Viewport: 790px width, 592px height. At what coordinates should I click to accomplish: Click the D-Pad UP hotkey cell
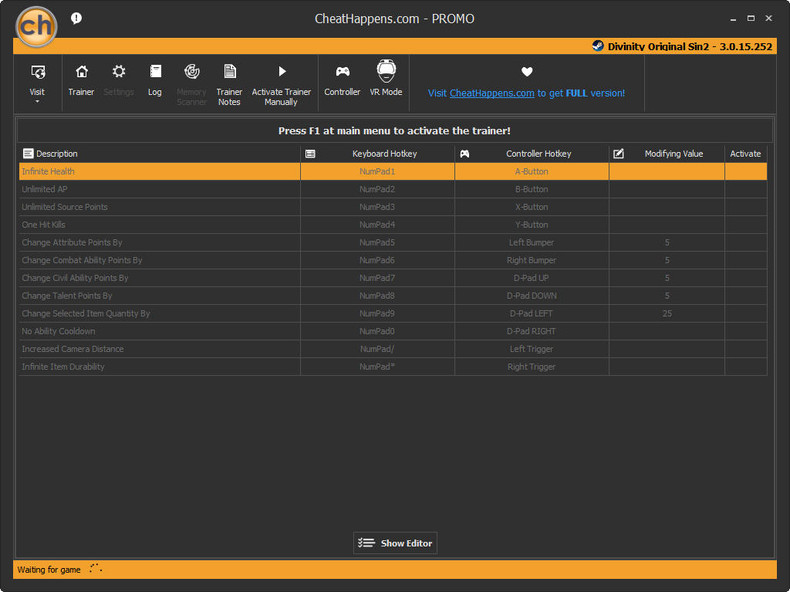coord(532,278)
